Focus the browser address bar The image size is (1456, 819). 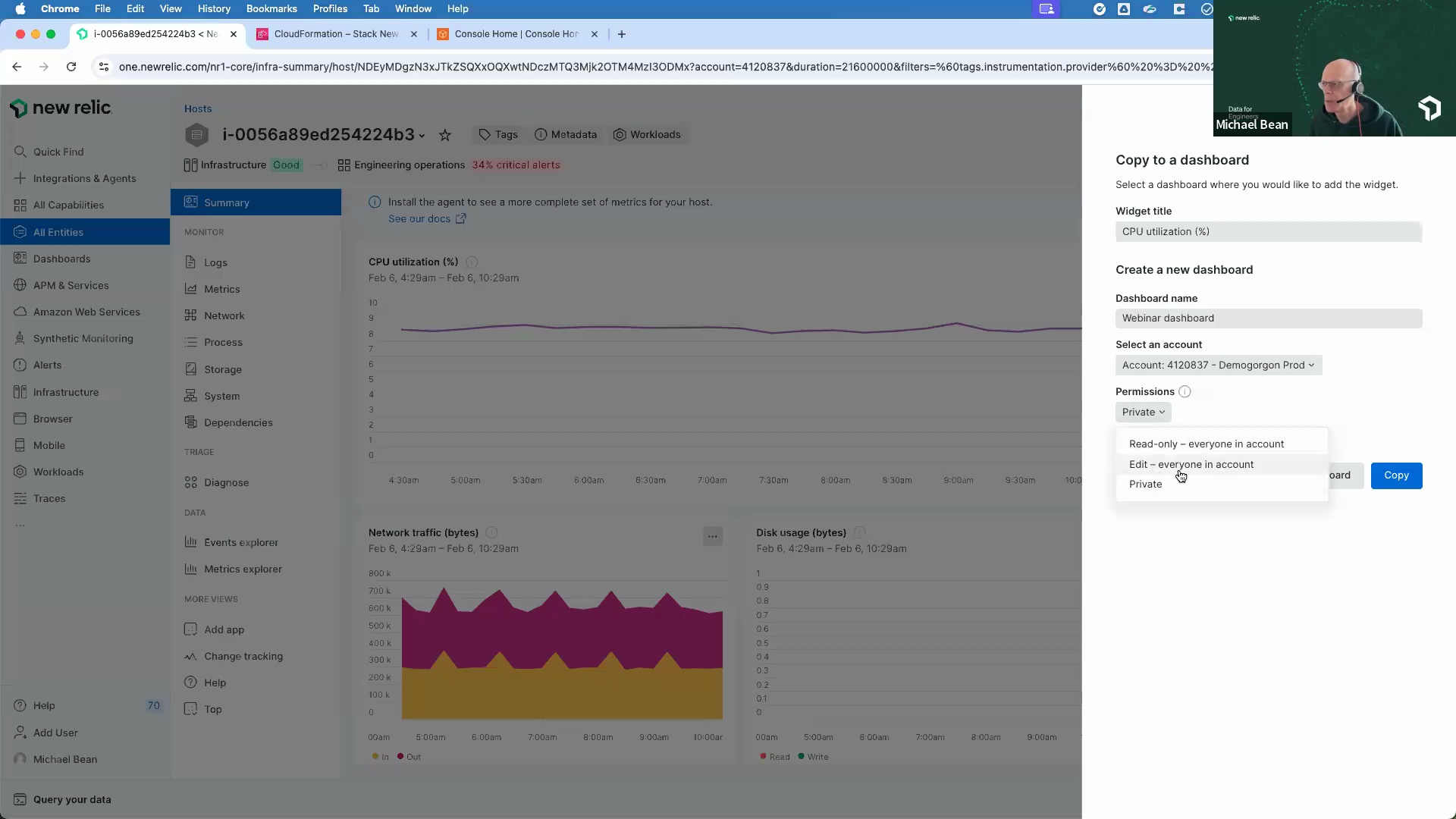point(664,67)
